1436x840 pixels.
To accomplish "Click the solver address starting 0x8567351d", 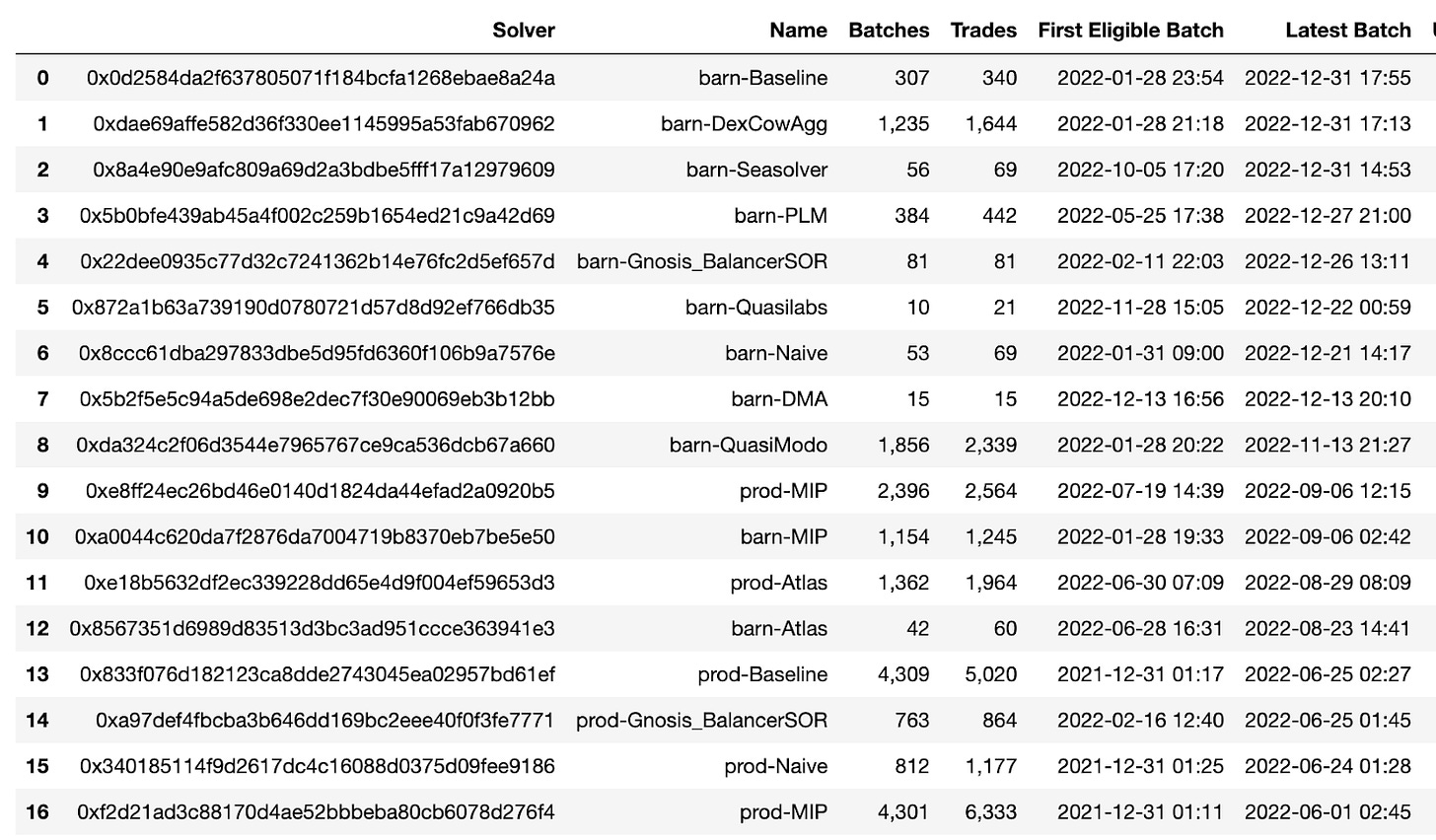I will click(312, 629).
